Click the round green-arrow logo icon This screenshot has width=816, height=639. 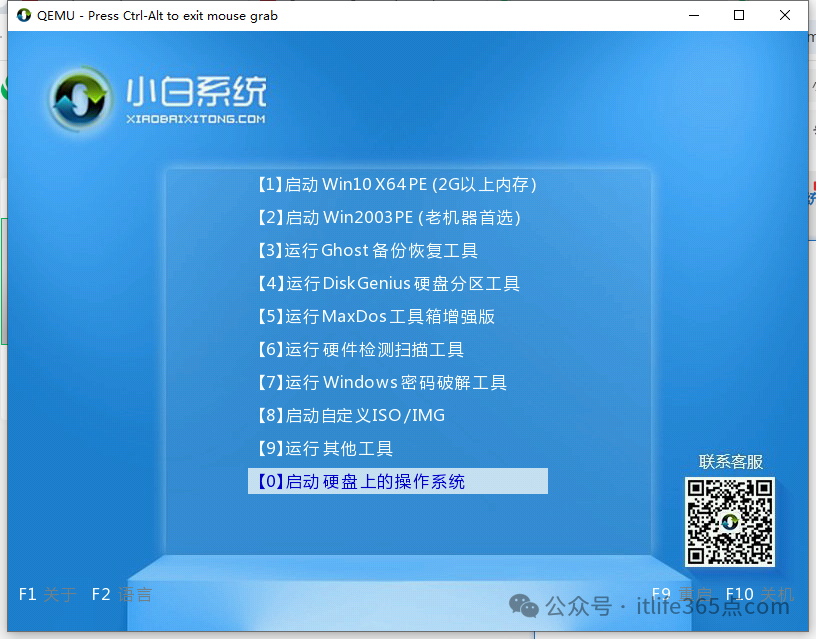pos(80,98)
